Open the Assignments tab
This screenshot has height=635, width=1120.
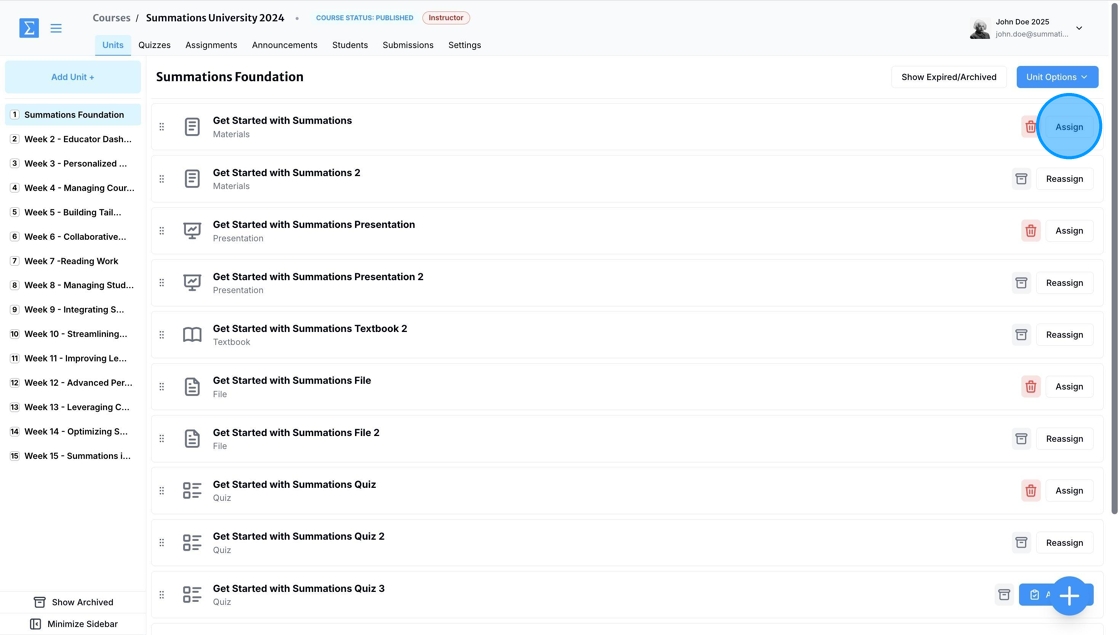(211, 45)
